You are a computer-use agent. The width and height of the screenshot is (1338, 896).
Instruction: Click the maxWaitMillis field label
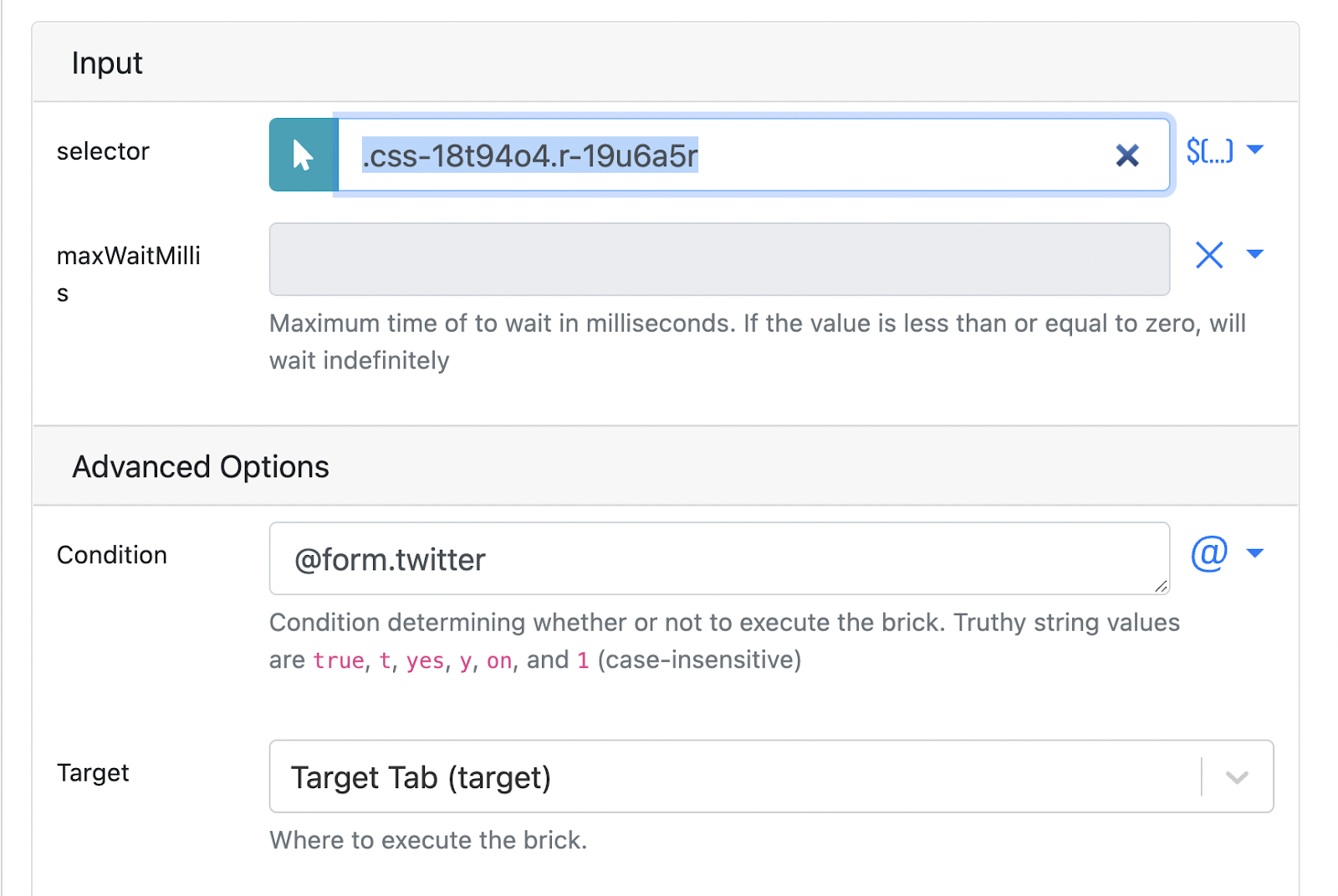(129, 274)
